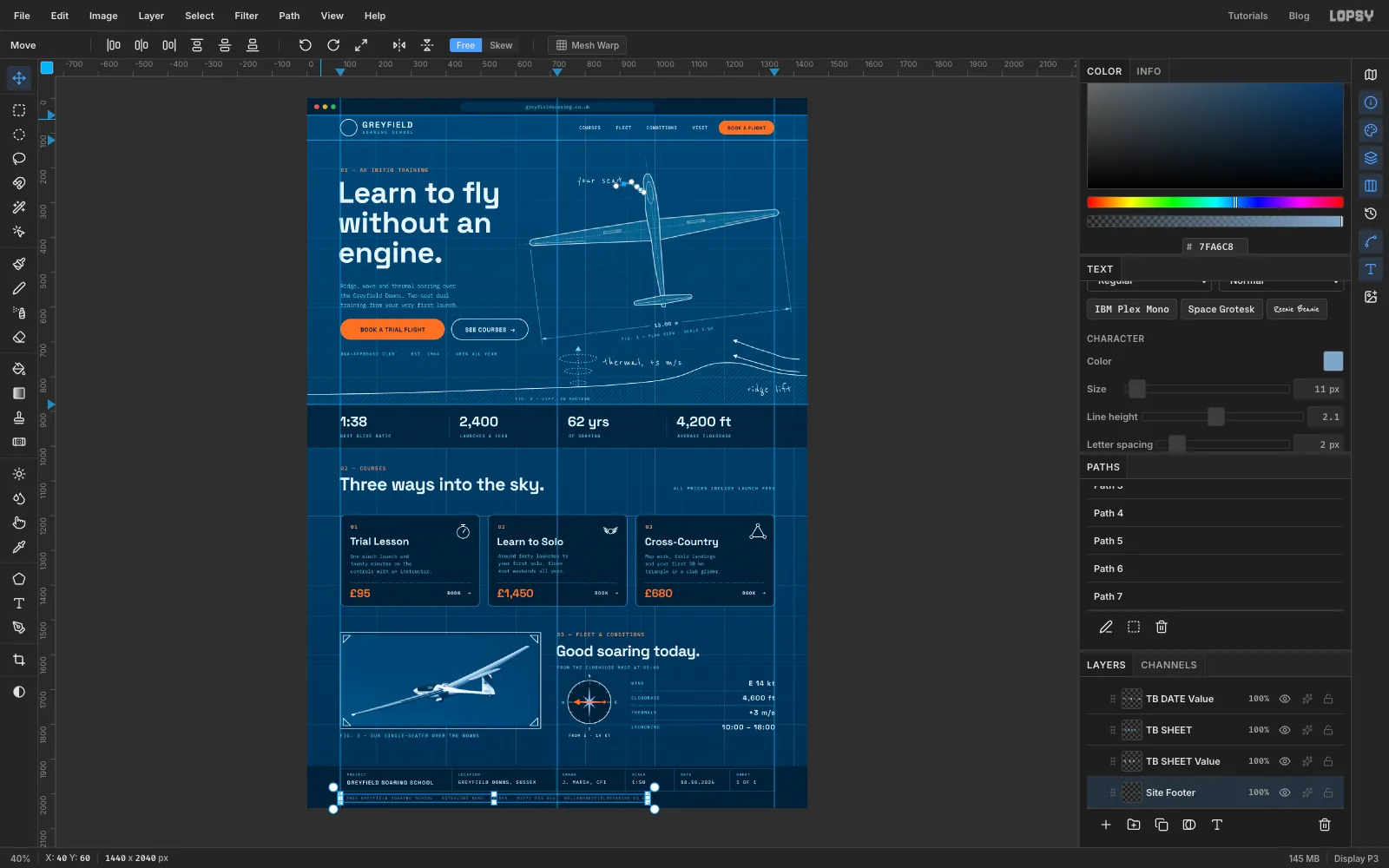Click the Mesh Warp button
Viewport: 1389px width, 868px height.
coord(588,45)
